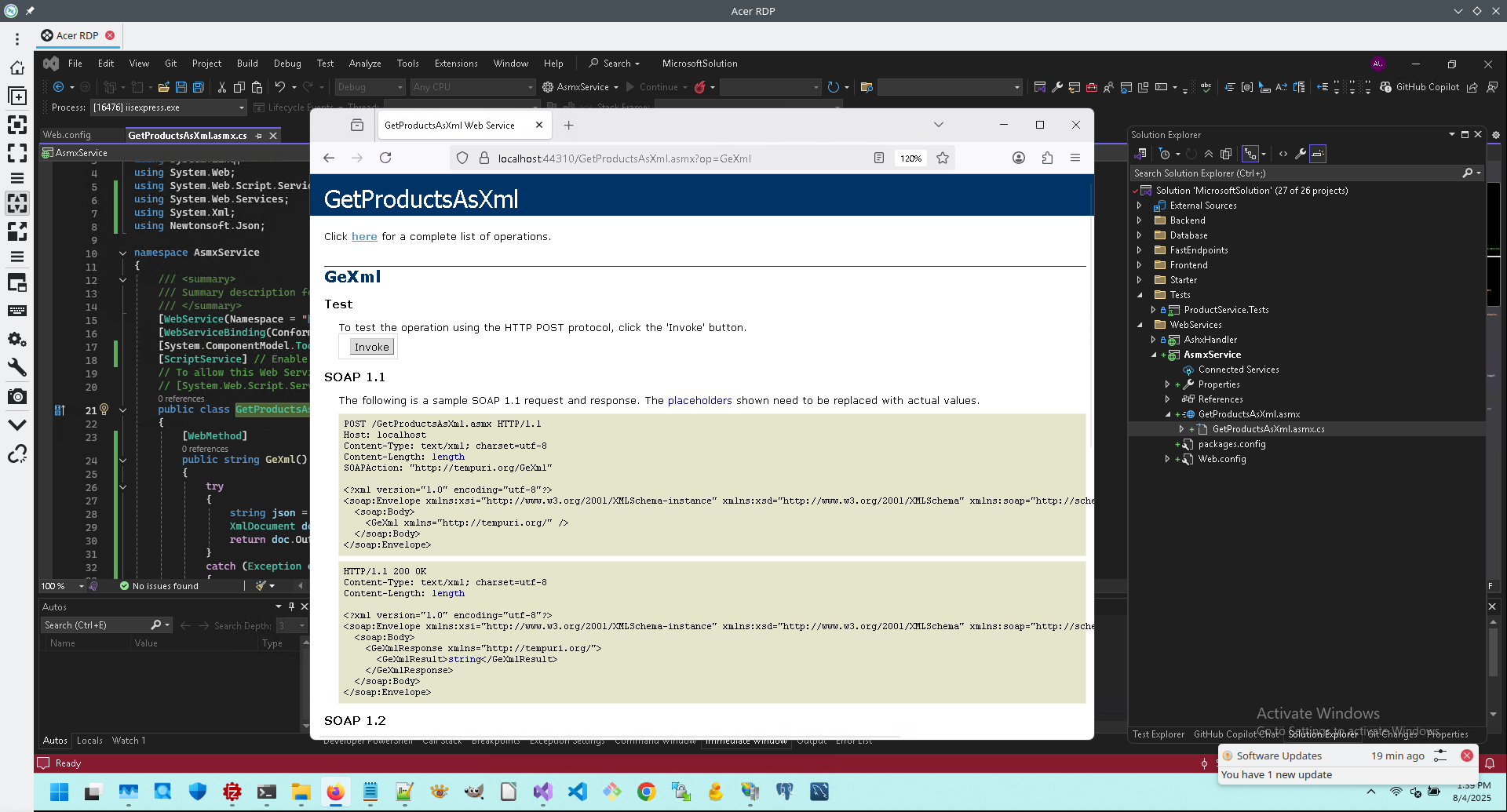This screenshot has height=812, width=1507.
Task: Toggle Sync with Active Document in Solution Explorer
Action: tap(1250, 154)
